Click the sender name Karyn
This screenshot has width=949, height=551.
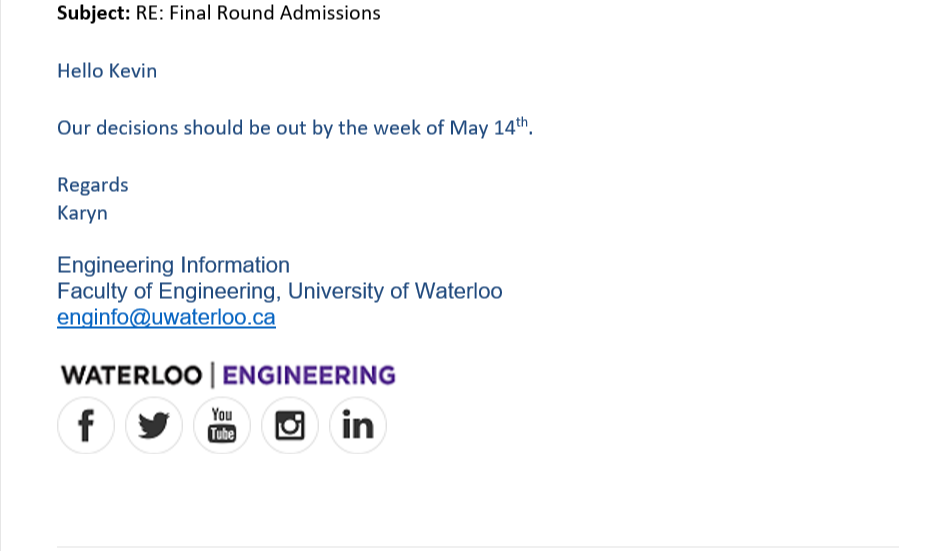82,213
